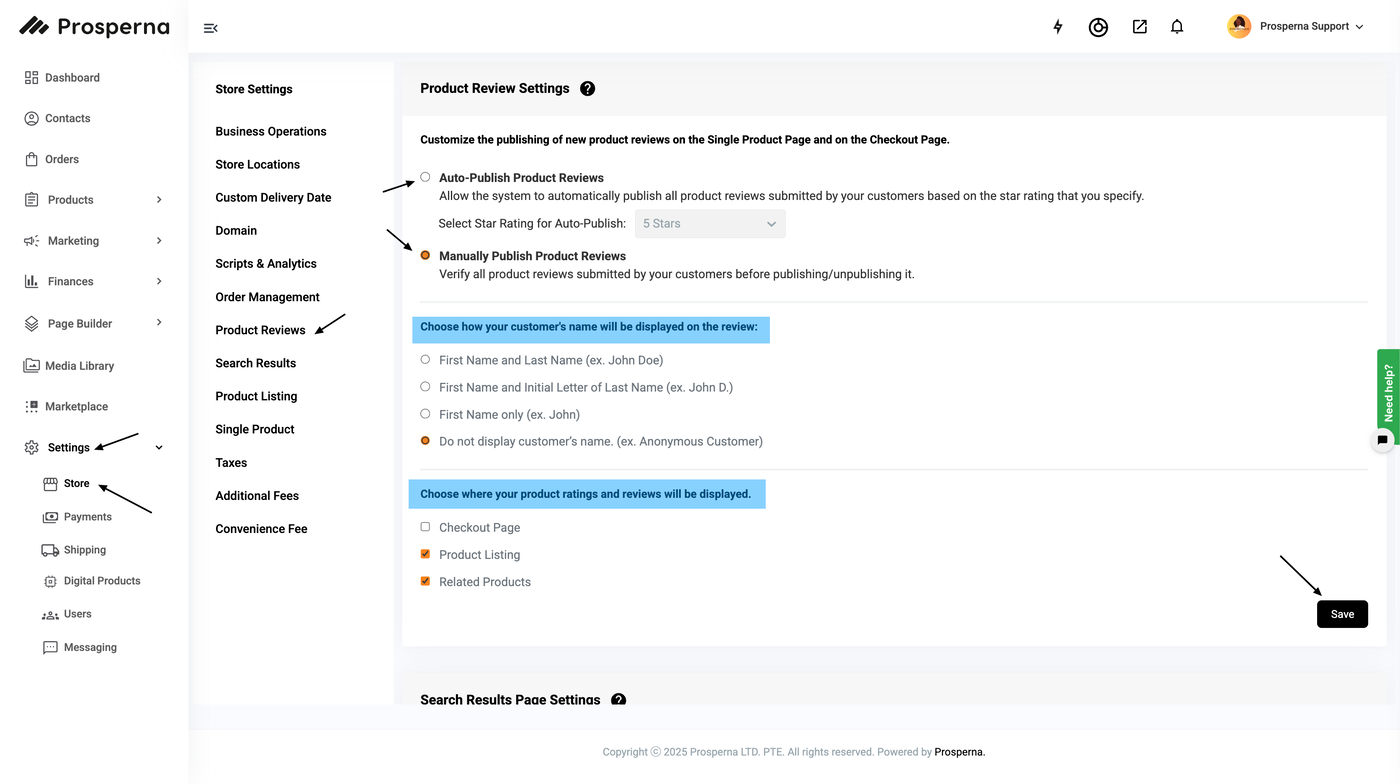Enable the Checkout Page checkbox
Image resolution: width=1400 pixels, height=784 pixels.
[x=425, y=527]
